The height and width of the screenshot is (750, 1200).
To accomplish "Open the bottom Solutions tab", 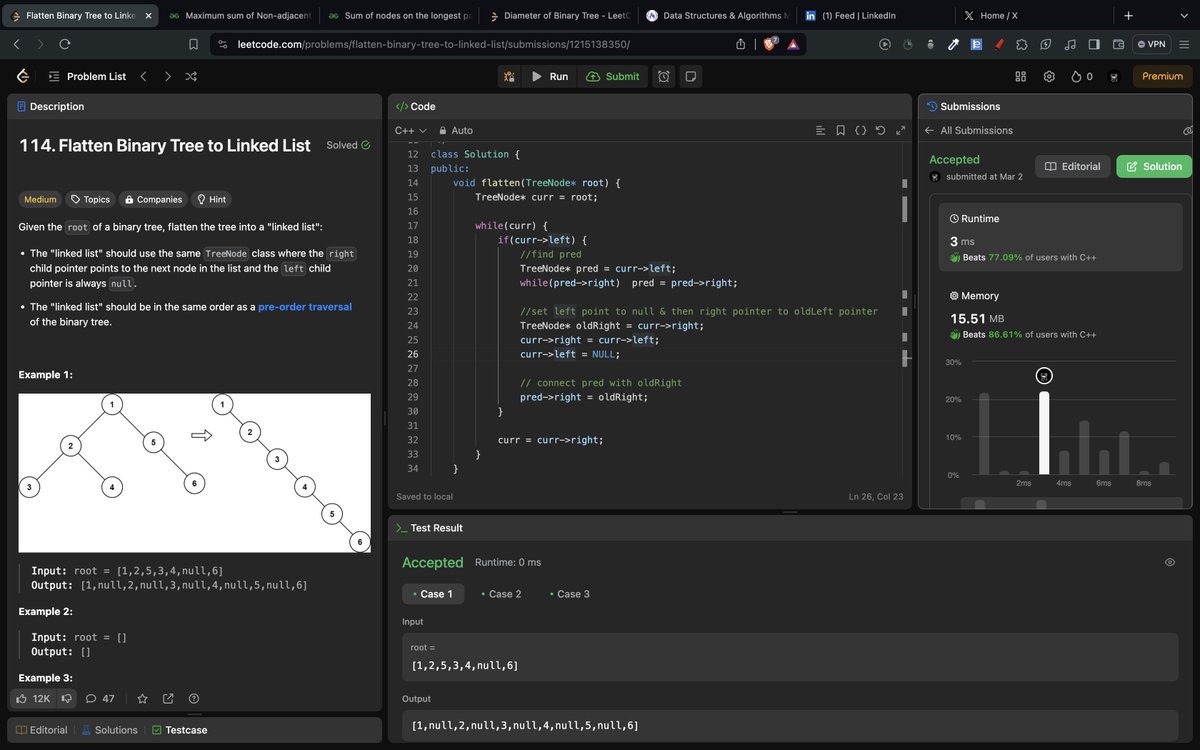I will coord(109,730).
